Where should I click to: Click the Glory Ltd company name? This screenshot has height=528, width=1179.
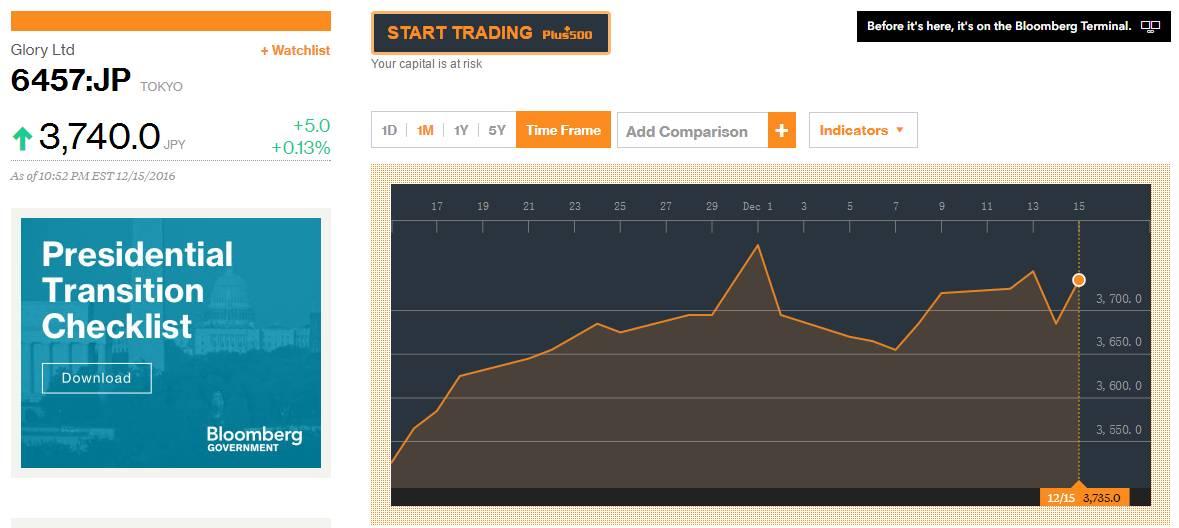click(x=43, y=50)
